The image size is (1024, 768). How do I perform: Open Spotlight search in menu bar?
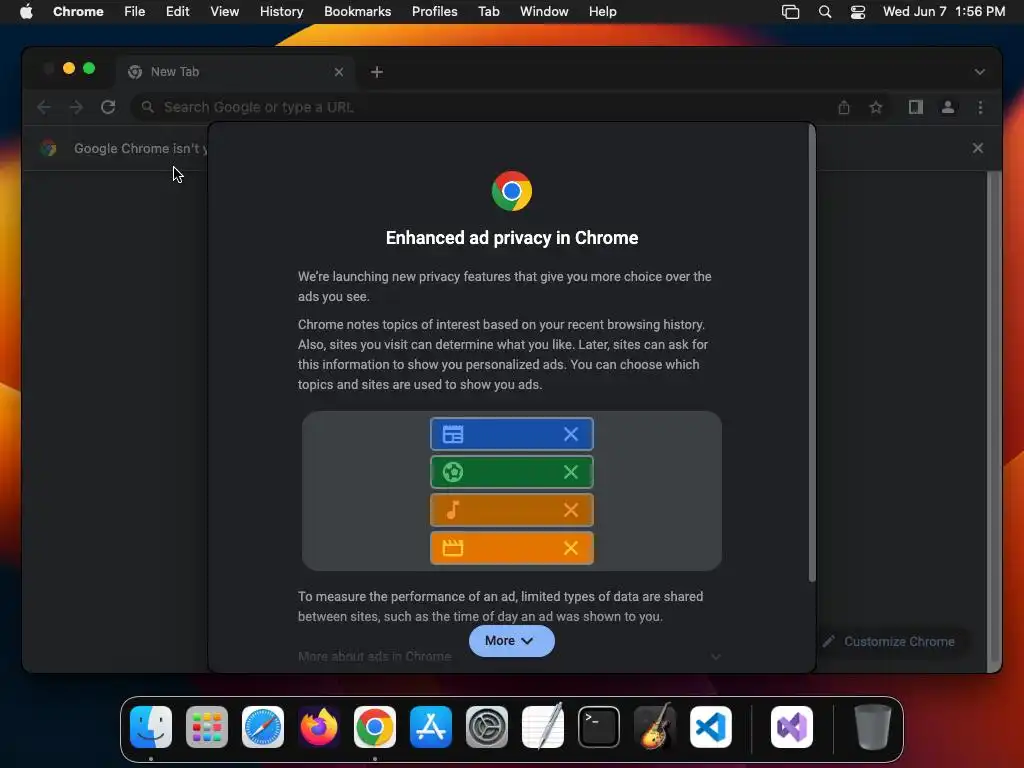click(x=825, y=12)
